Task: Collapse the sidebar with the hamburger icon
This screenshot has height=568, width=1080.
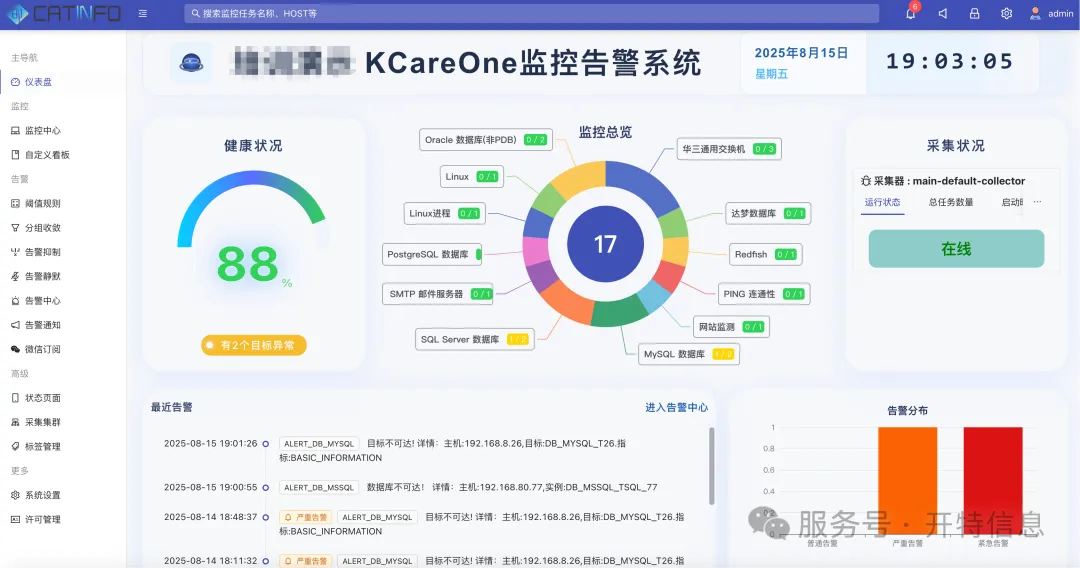Action: 143,14
